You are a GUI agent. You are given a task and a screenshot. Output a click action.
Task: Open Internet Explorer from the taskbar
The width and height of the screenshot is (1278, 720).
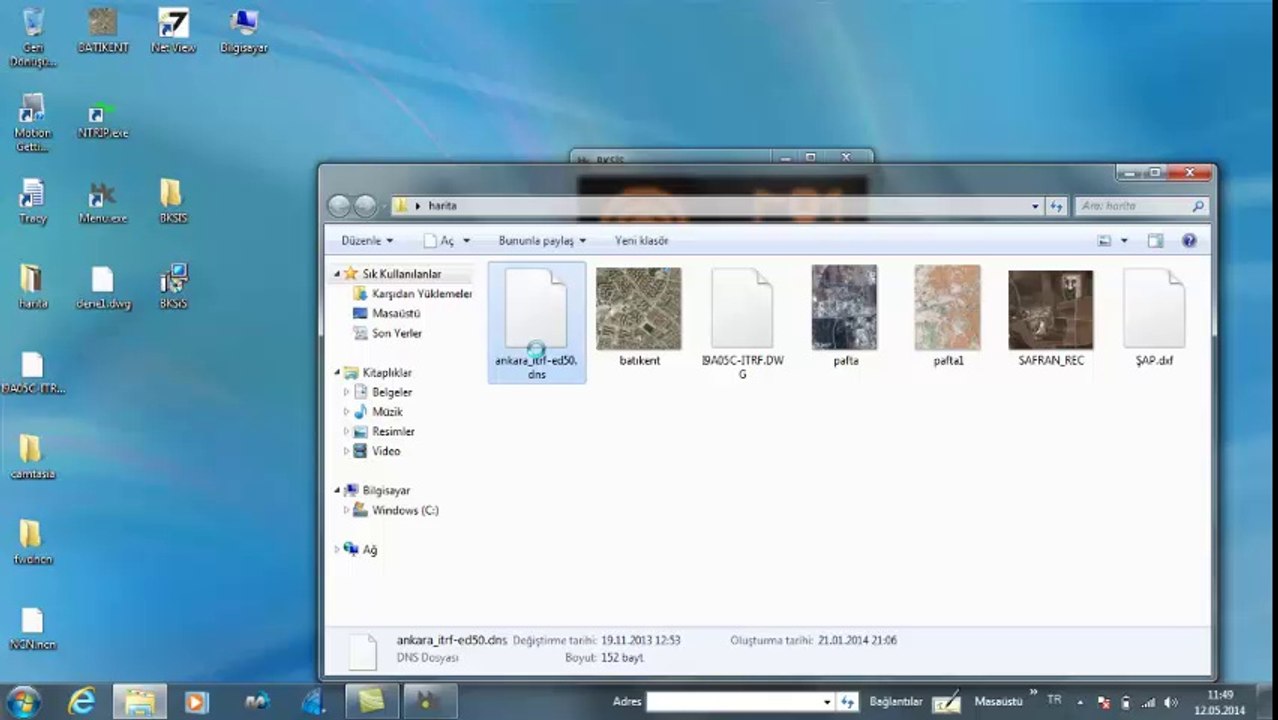click(x=82, y=701)
